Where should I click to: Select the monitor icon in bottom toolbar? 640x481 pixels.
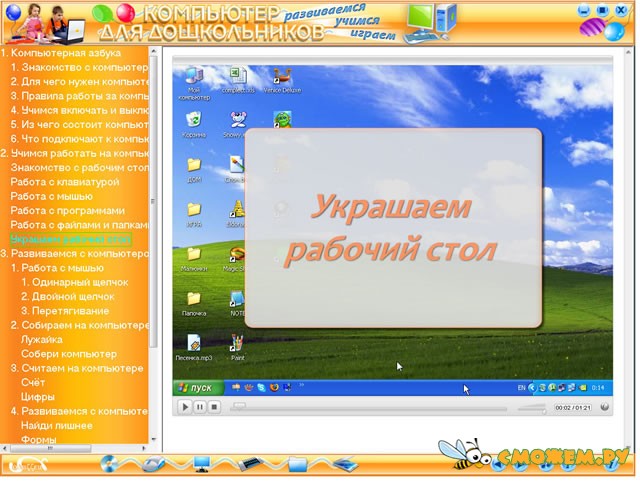click(202, 464)
